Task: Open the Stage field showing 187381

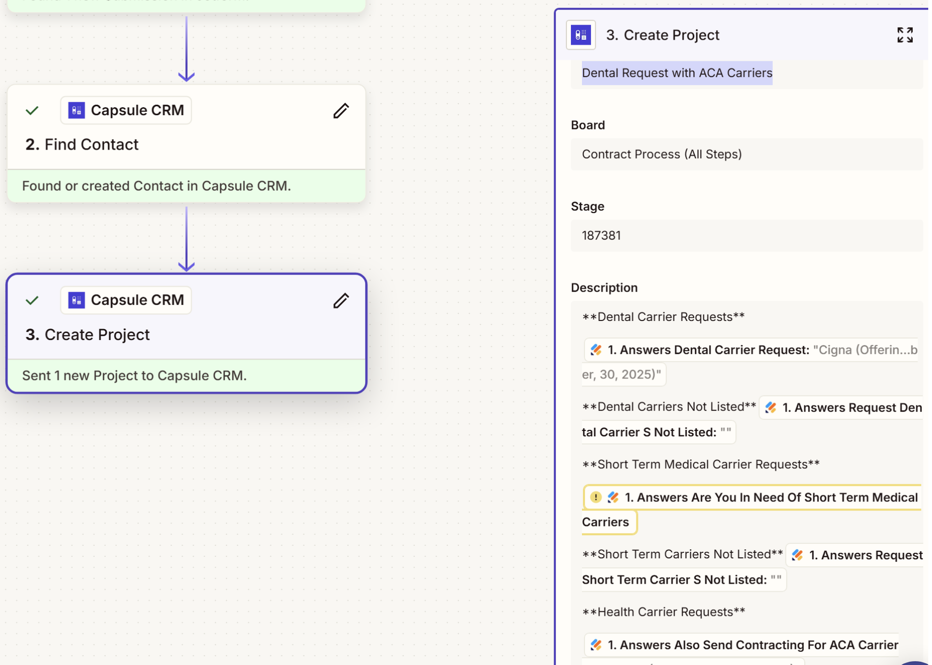Action: click(x=745, y=236)
